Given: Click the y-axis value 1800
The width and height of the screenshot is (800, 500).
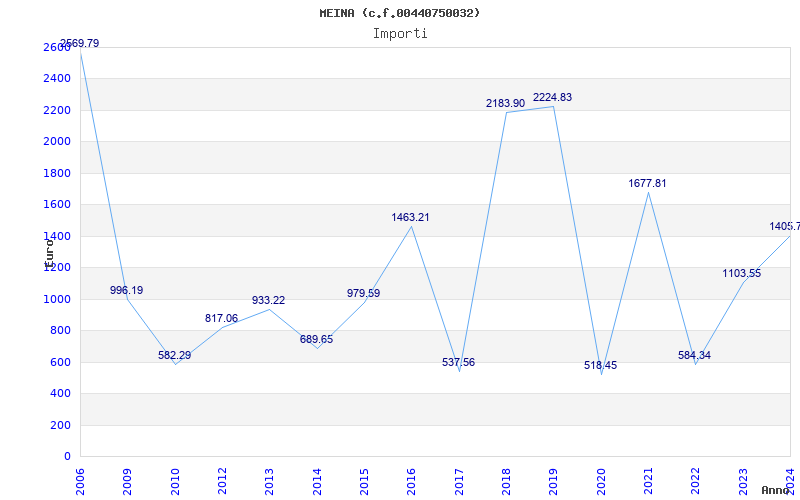Looking at the screenshot, I should 57,173.
